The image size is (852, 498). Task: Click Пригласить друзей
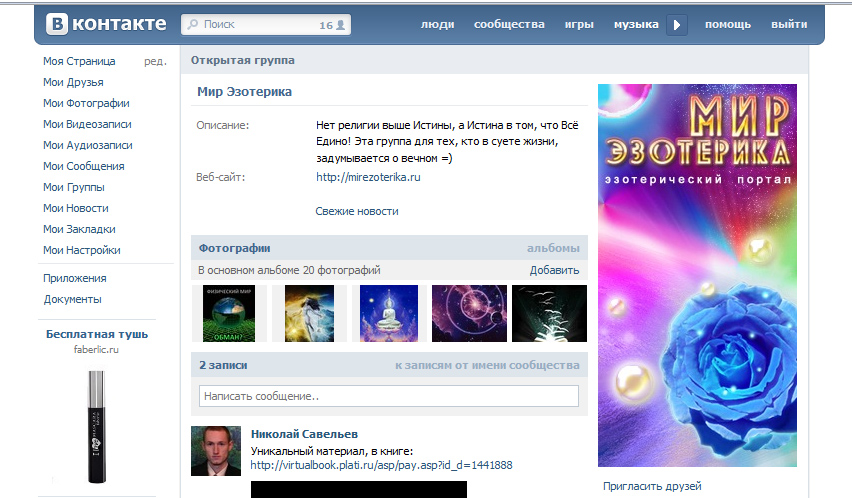652,486
